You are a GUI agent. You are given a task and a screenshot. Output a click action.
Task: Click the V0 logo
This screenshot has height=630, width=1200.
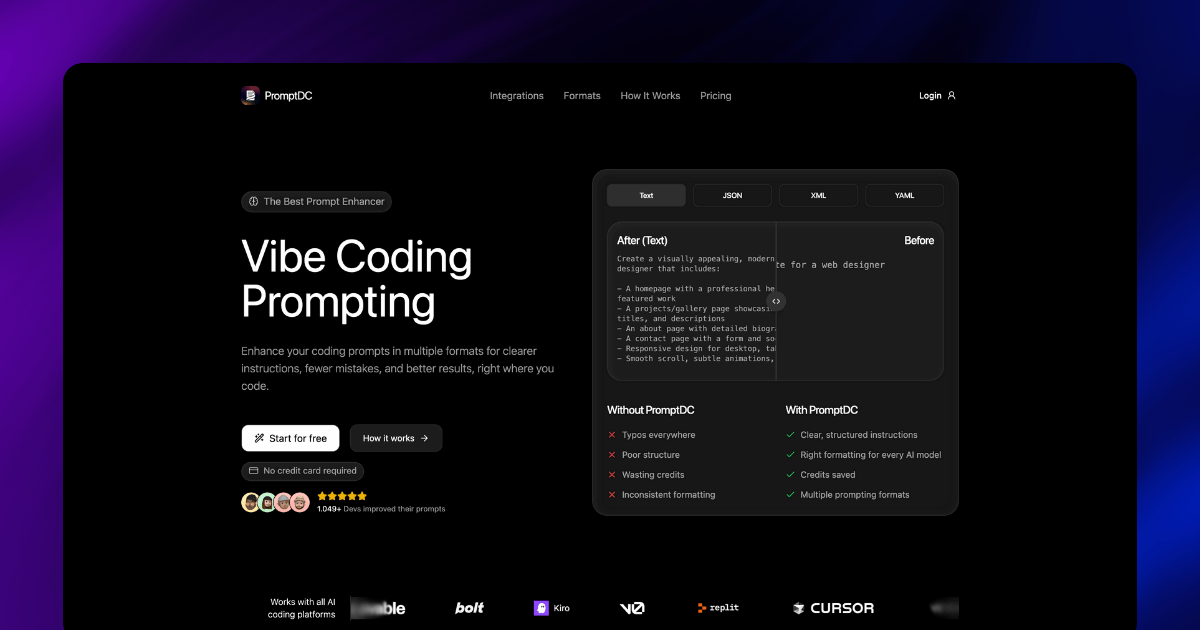tap(633, 608)
